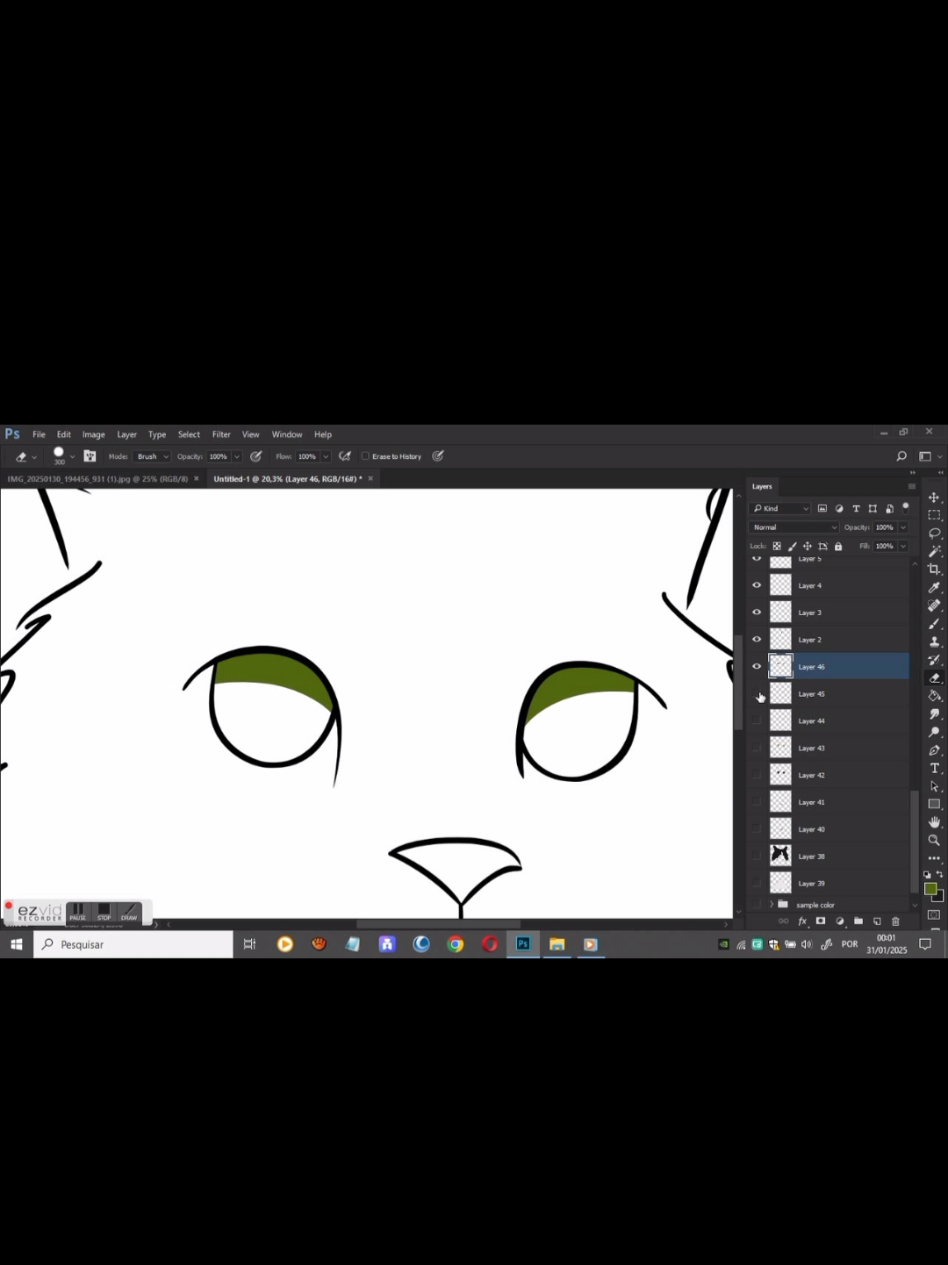Enable the Erase to History checkbox

coord(365,456)
